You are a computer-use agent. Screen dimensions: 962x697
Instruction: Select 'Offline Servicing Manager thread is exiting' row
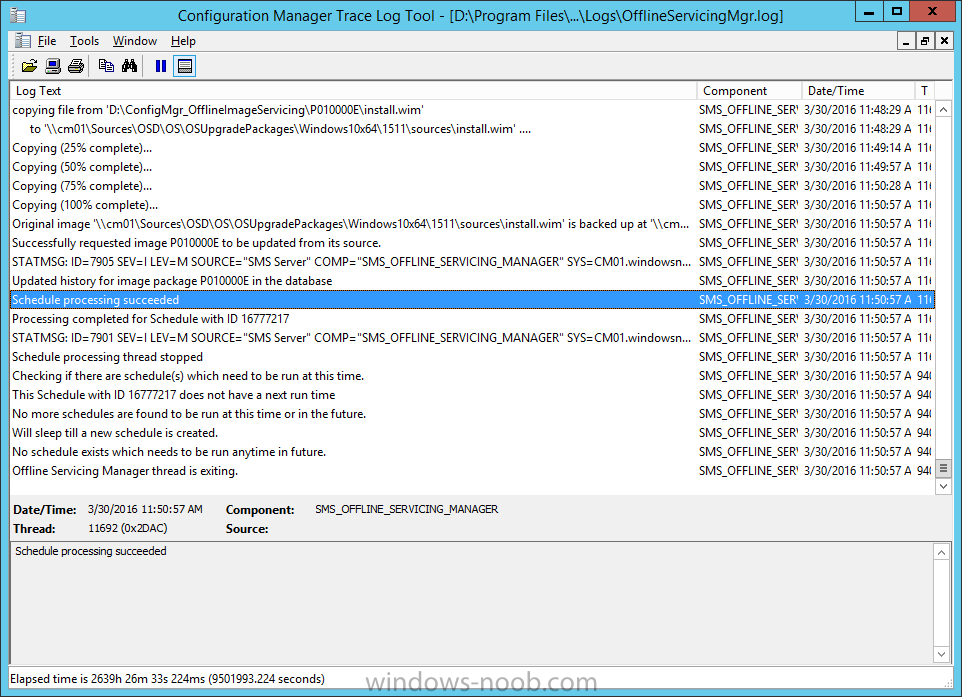click(472, 471)
